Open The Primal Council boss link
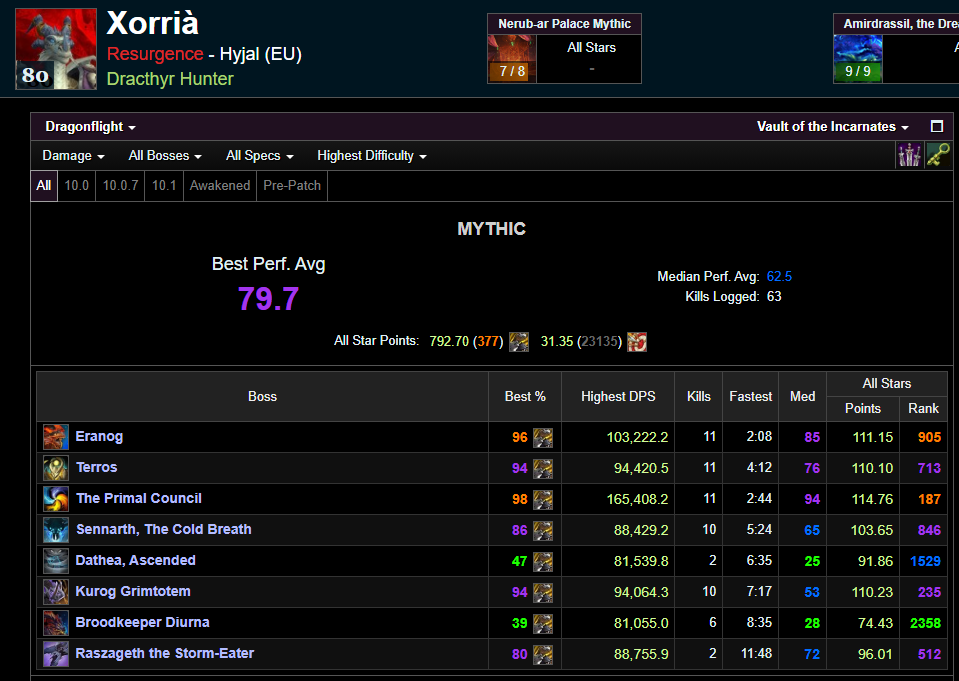The image size is (959, 681). tap(138, 498)
